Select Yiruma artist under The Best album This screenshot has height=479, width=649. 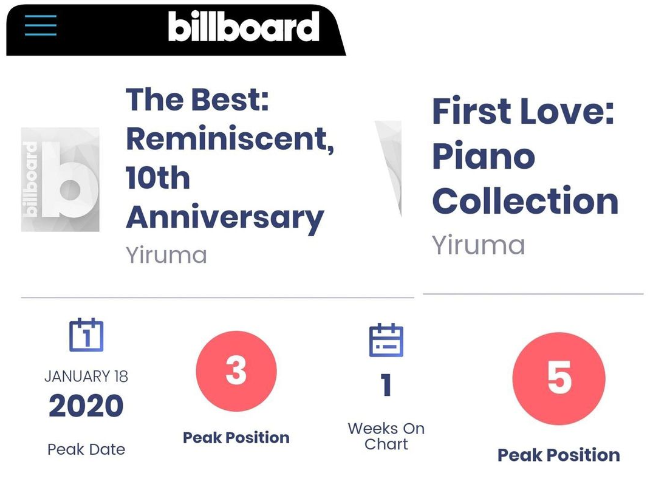[166, 255]
